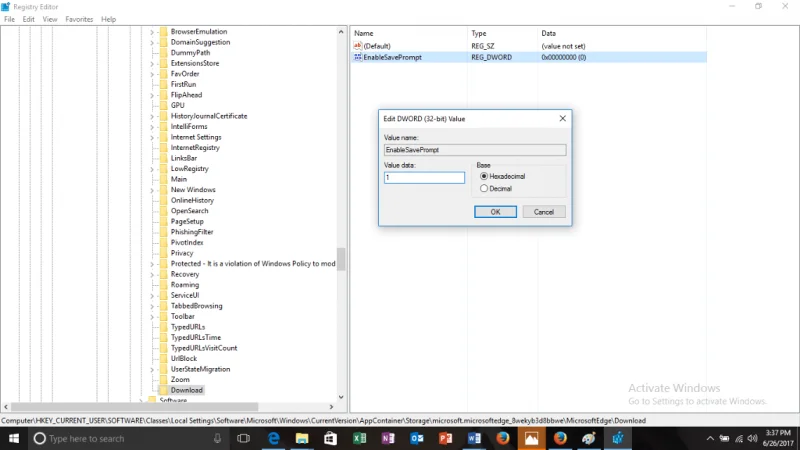This screenshot has width=800, height=450.
Task: Cancel the Edit DWORD dialog
Action: (543, 212)
